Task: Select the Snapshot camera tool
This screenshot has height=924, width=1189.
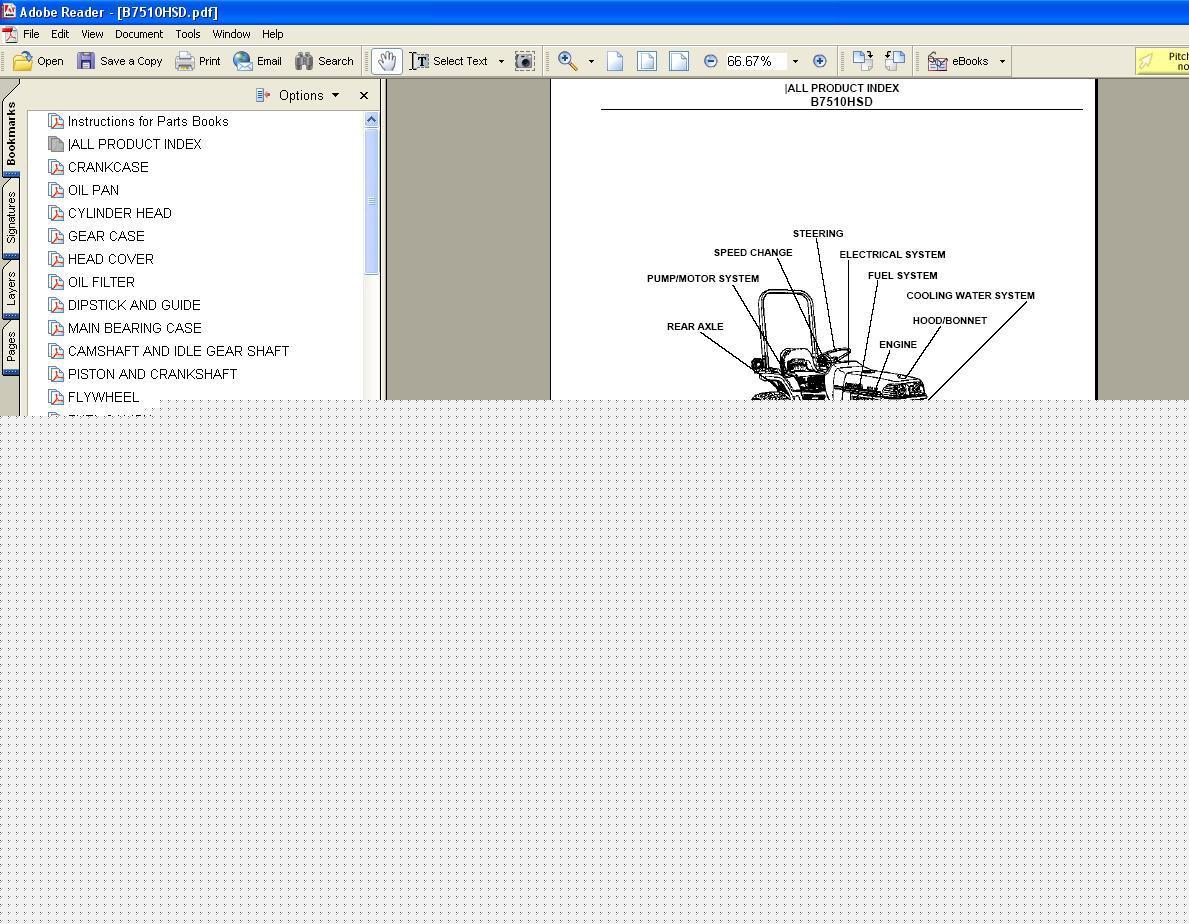Action: (525, 61)
